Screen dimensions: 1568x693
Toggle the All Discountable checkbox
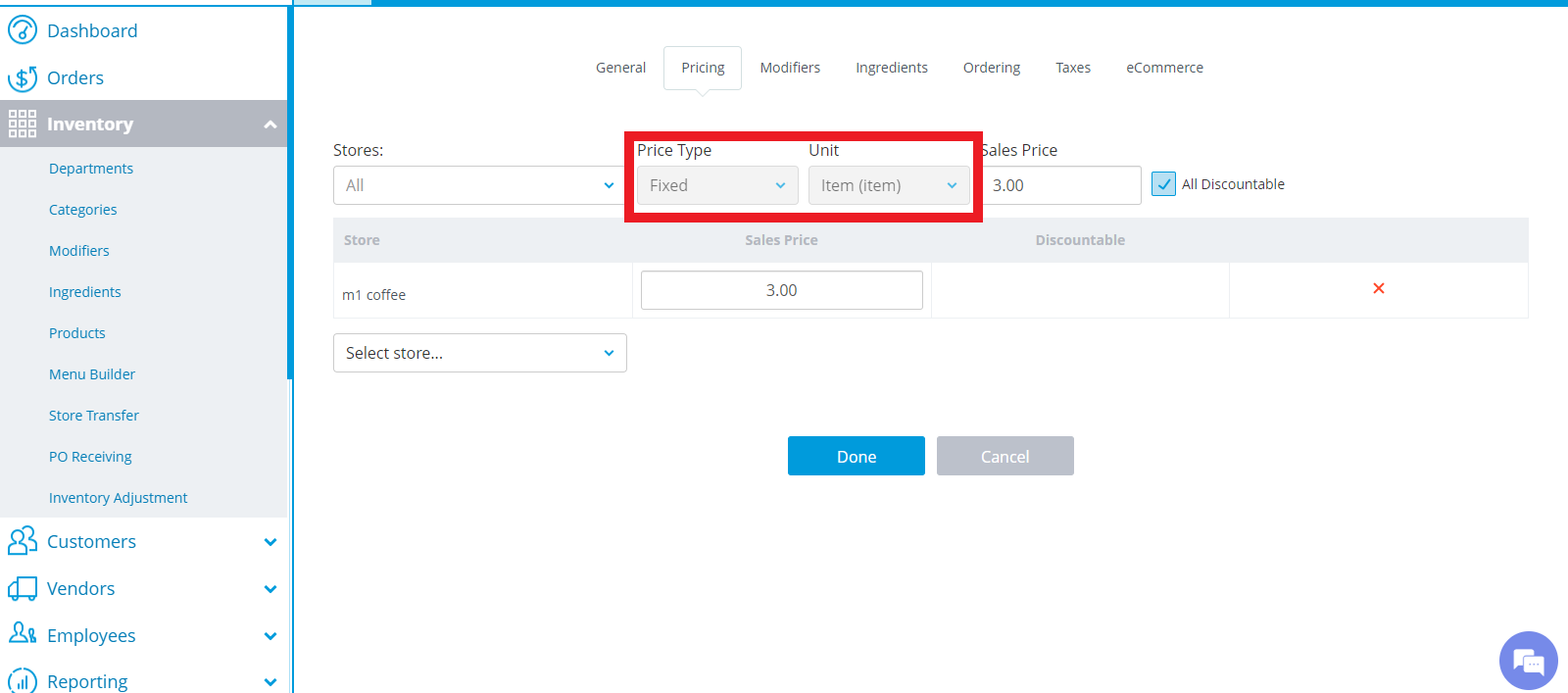tap(1163, 184)
